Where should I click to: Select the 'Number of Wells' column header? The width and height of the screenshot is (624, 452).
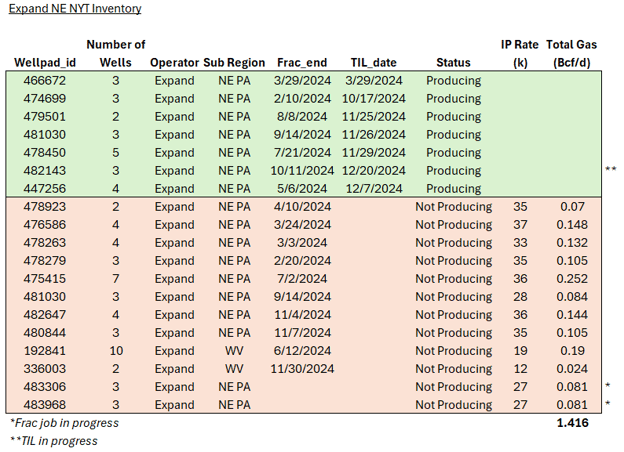point(115,53)
